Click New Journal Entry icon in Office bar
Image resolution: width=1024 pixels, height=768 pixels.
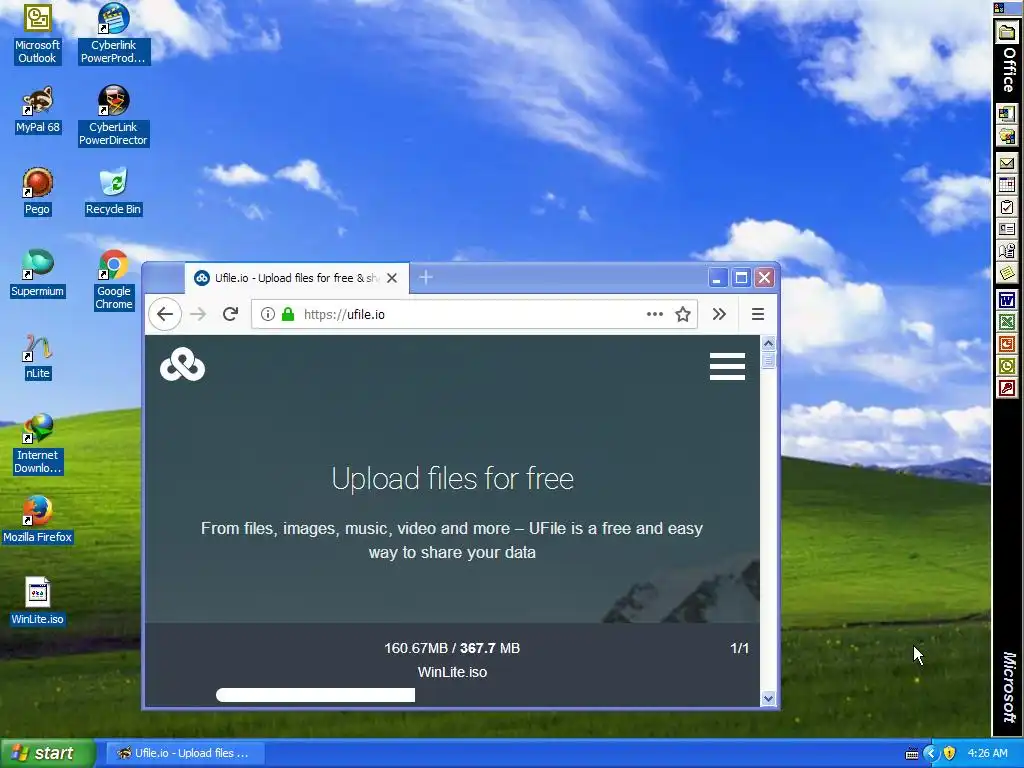point(1007,251)
